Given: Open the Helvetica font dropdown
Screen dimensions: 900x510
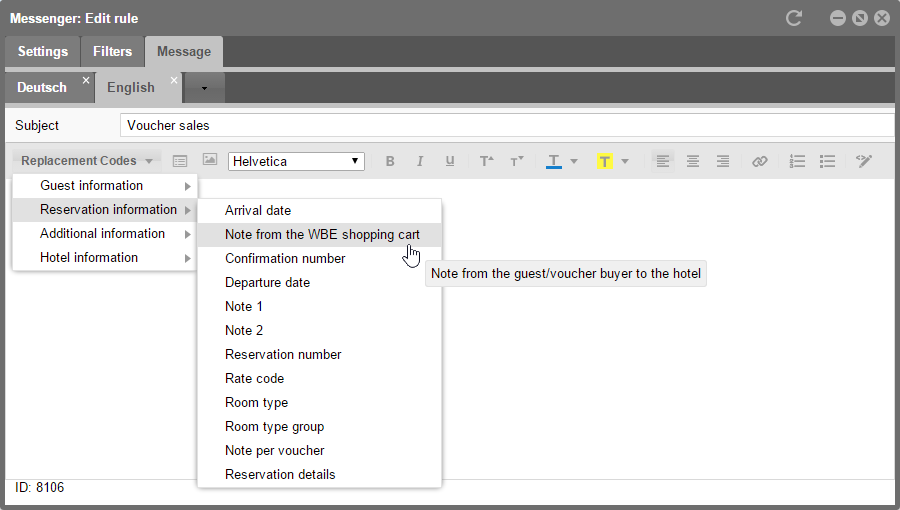Looking at the screenshot, I should tap(296, 161).
